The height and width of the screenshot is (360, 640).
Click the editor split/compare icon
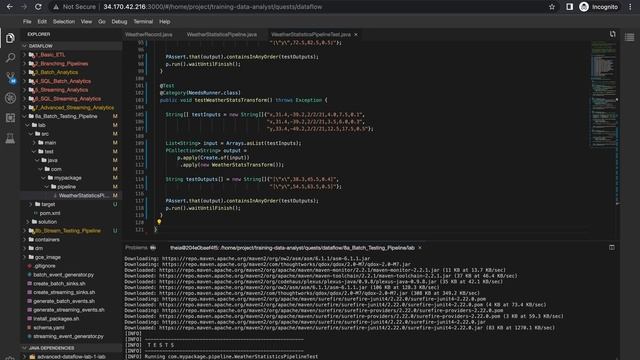[x=612, y=34]
